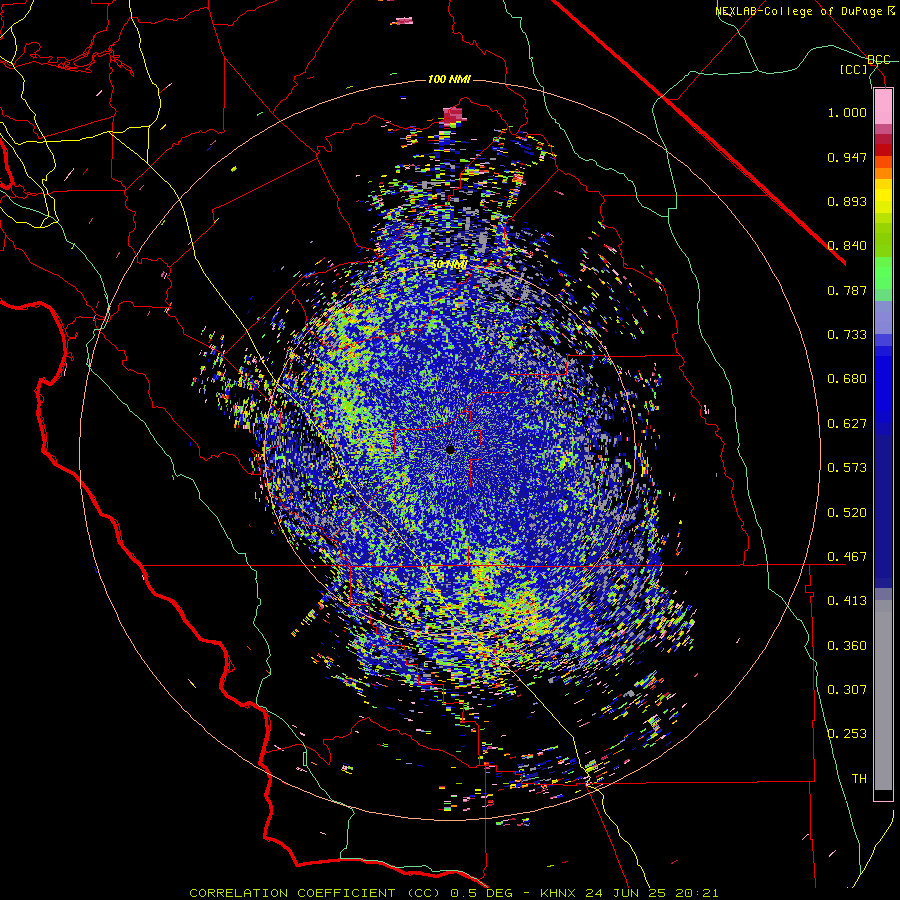900x900 pixels.
Task: Click the 100 NMI range ring label
Action: [449, 79]
